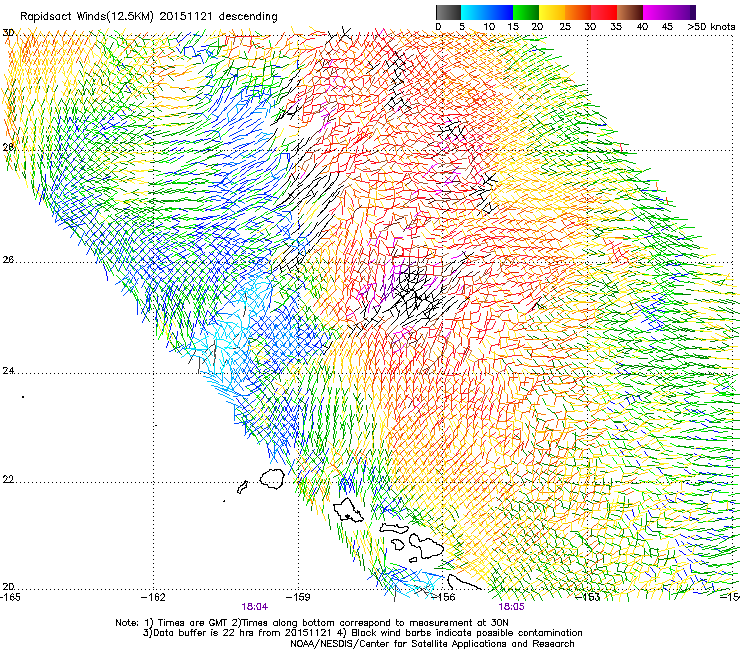Click the orange 25-30 knots legend swatch

pos(578,12)
